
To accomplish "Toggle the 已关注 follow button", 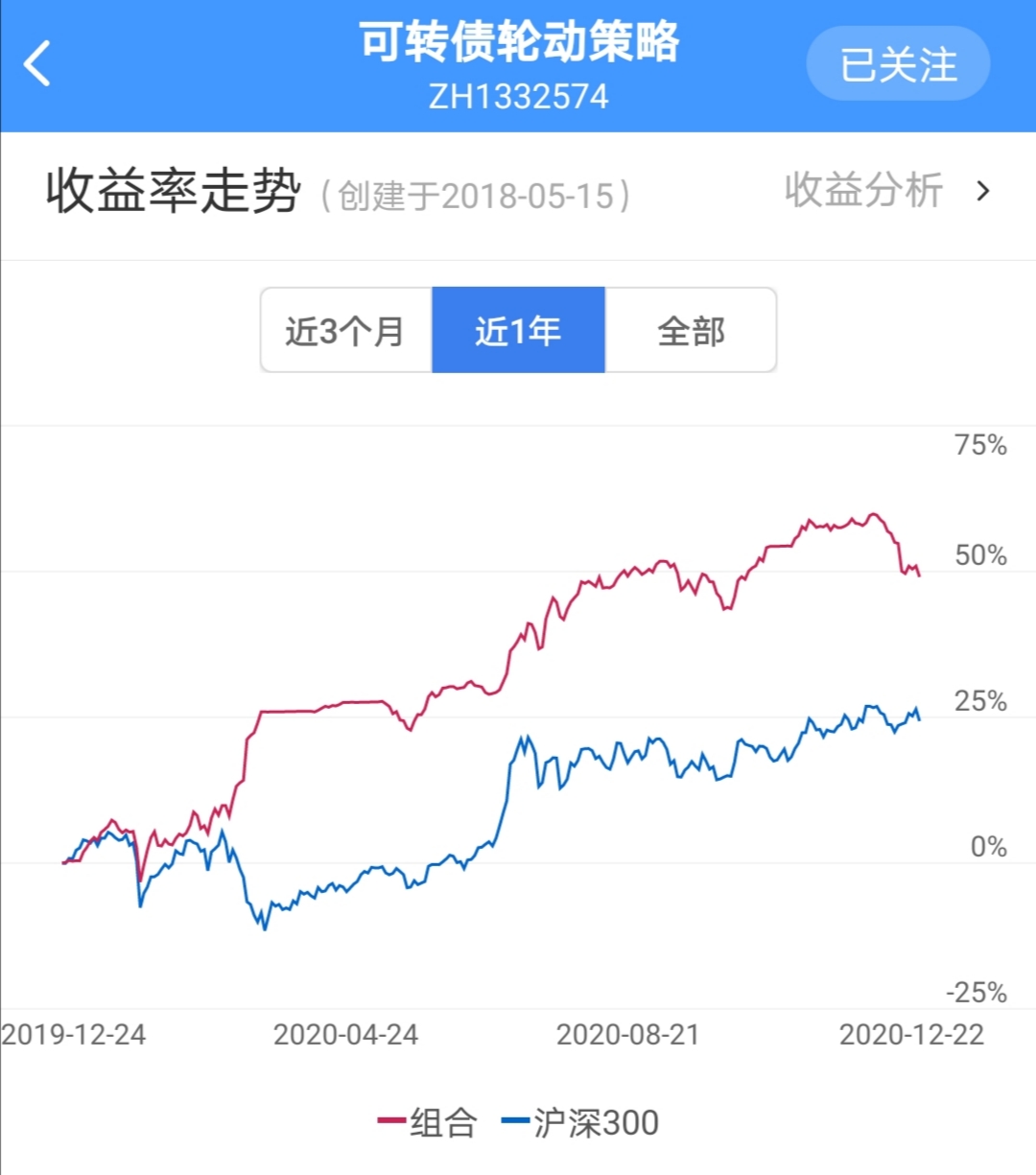I will coord(898,64).
